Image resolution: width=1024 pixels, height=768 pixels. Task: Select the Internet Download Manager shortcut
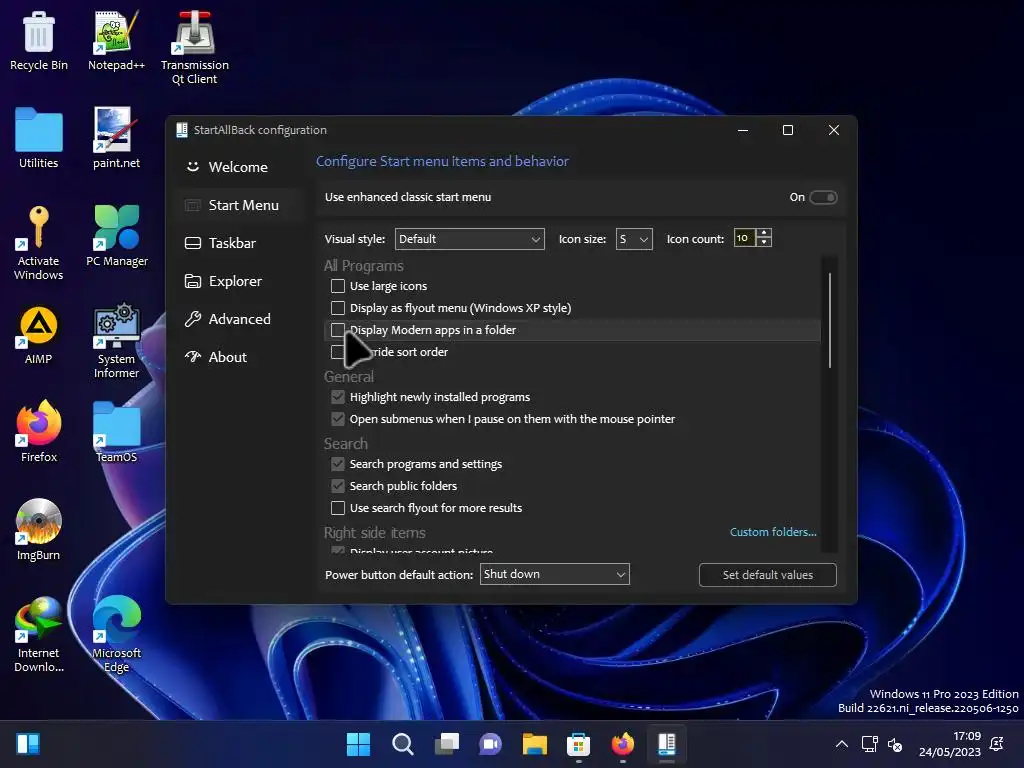(39, 635)
